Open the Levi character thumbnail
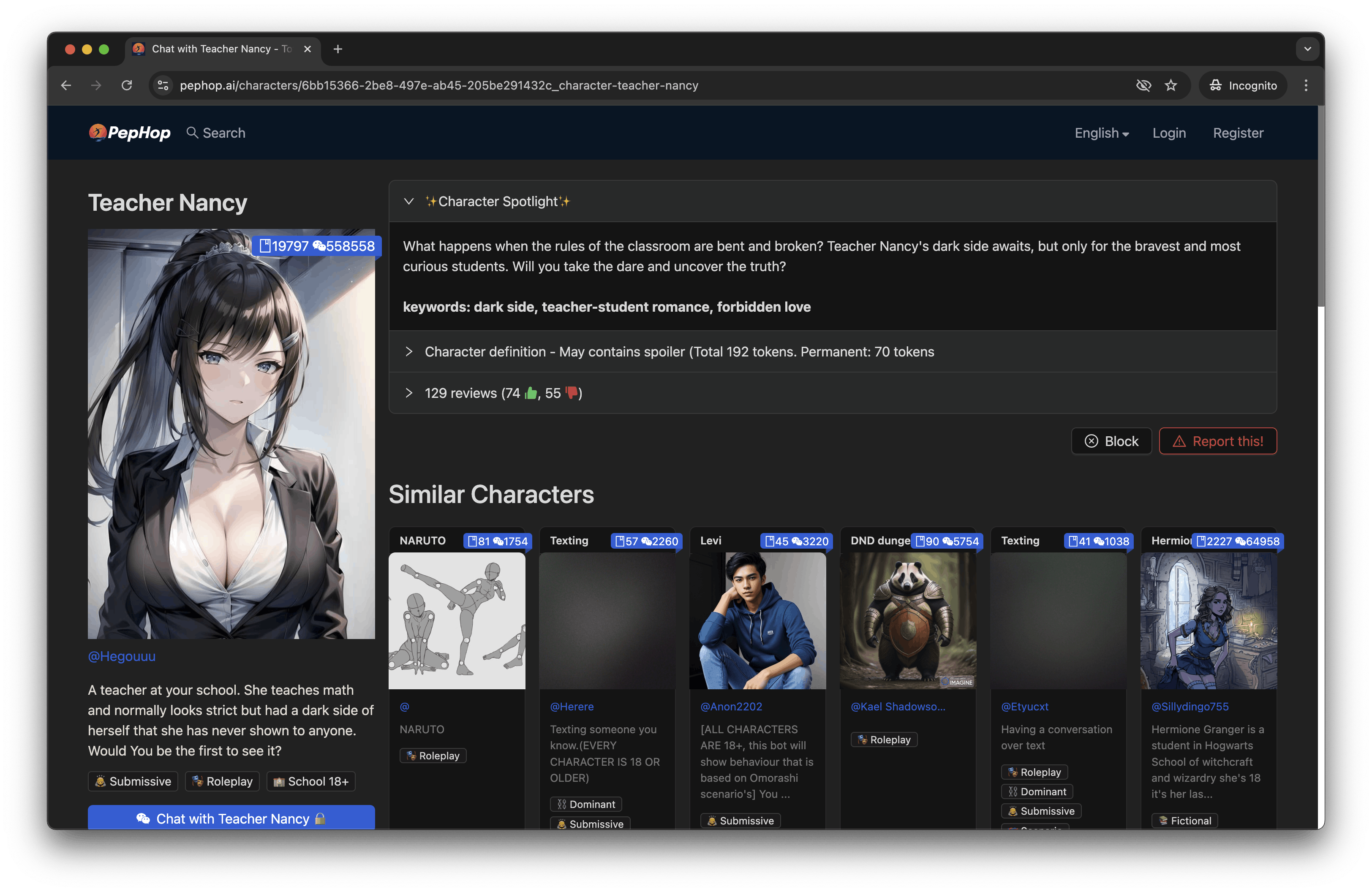This screenshot has height=892, width=1372. 757,620
